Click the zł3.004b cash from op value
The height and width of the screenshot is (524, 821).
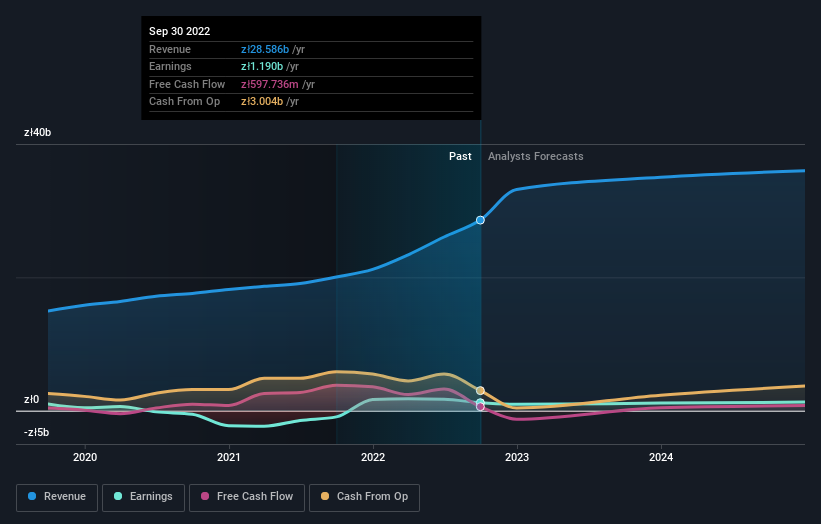click(x=262, y=102)
